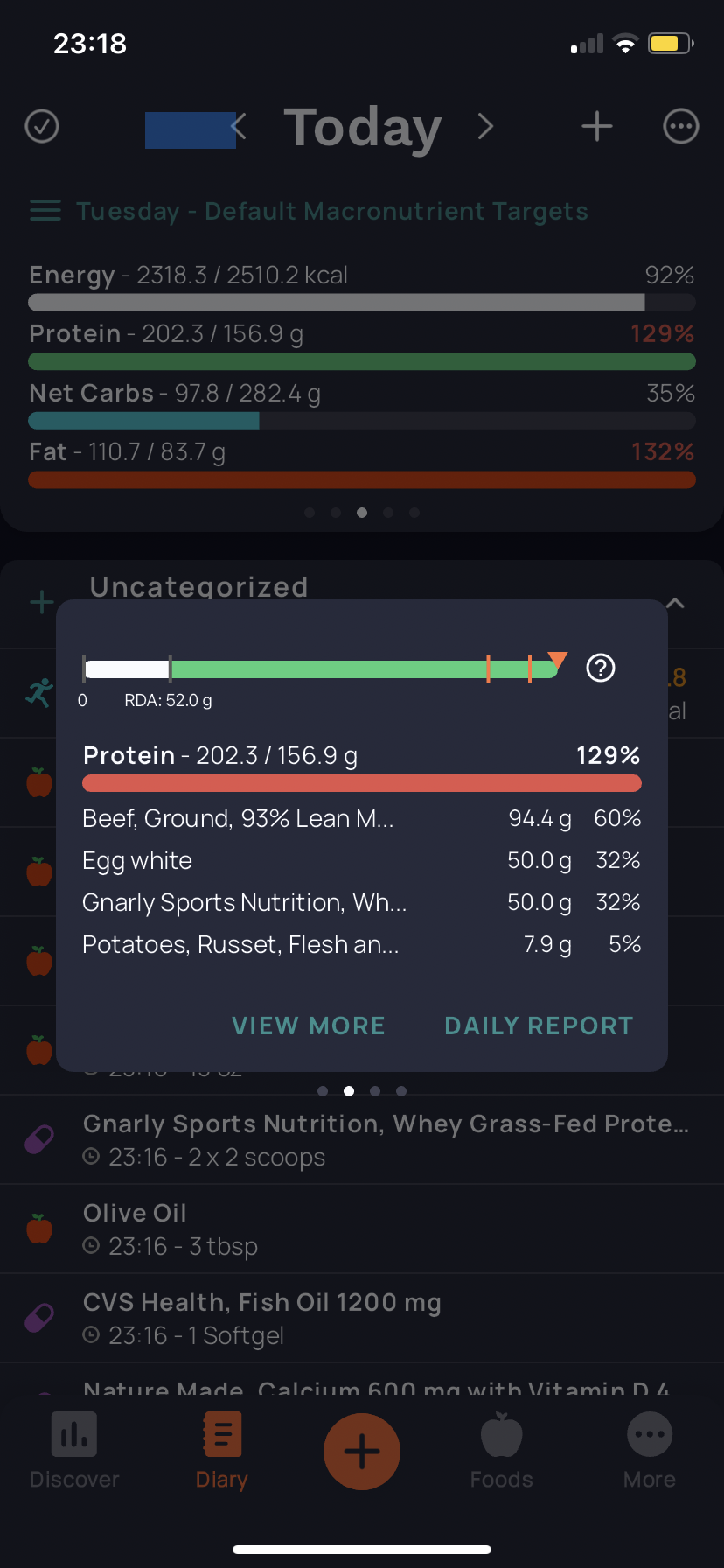Switch to the Foods tab
Image resolution: width=724 pixels, height=1568 pixels.
(501, 1451)
